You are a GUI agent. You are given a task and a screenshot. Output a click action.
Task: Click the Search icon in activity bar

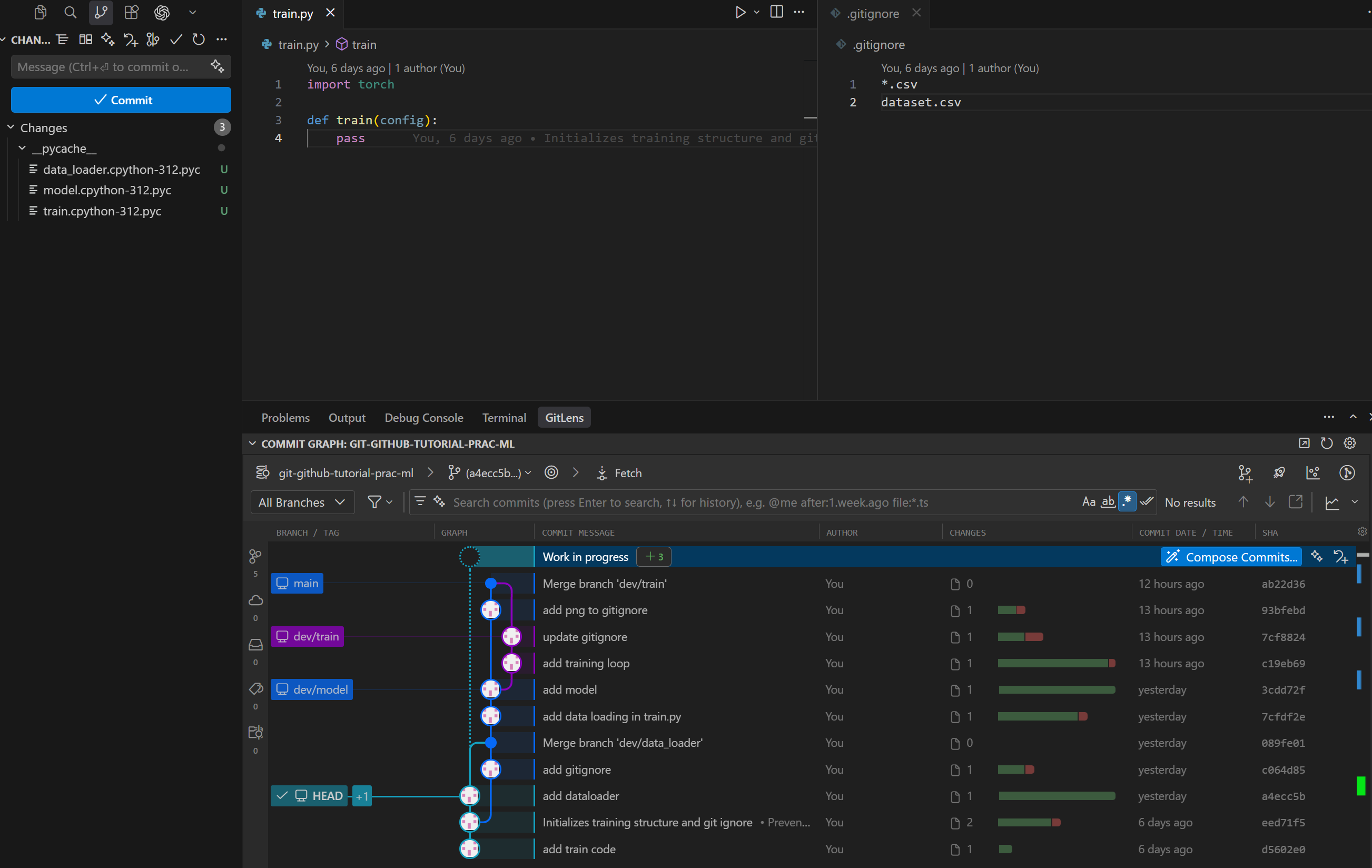tap(70, 13)
